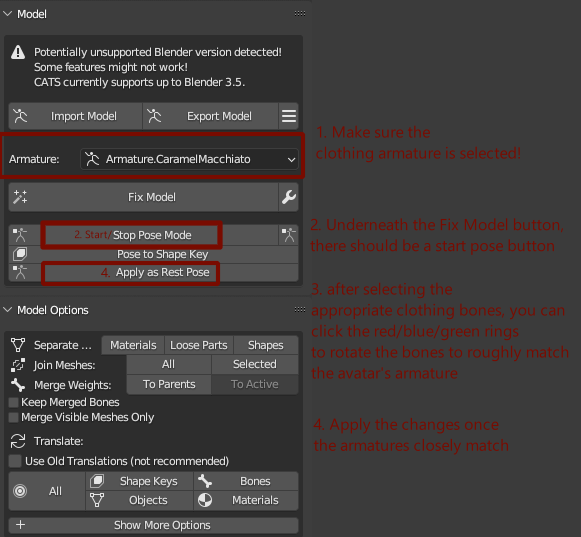Collapse the Model Options panel

[7, 310]
